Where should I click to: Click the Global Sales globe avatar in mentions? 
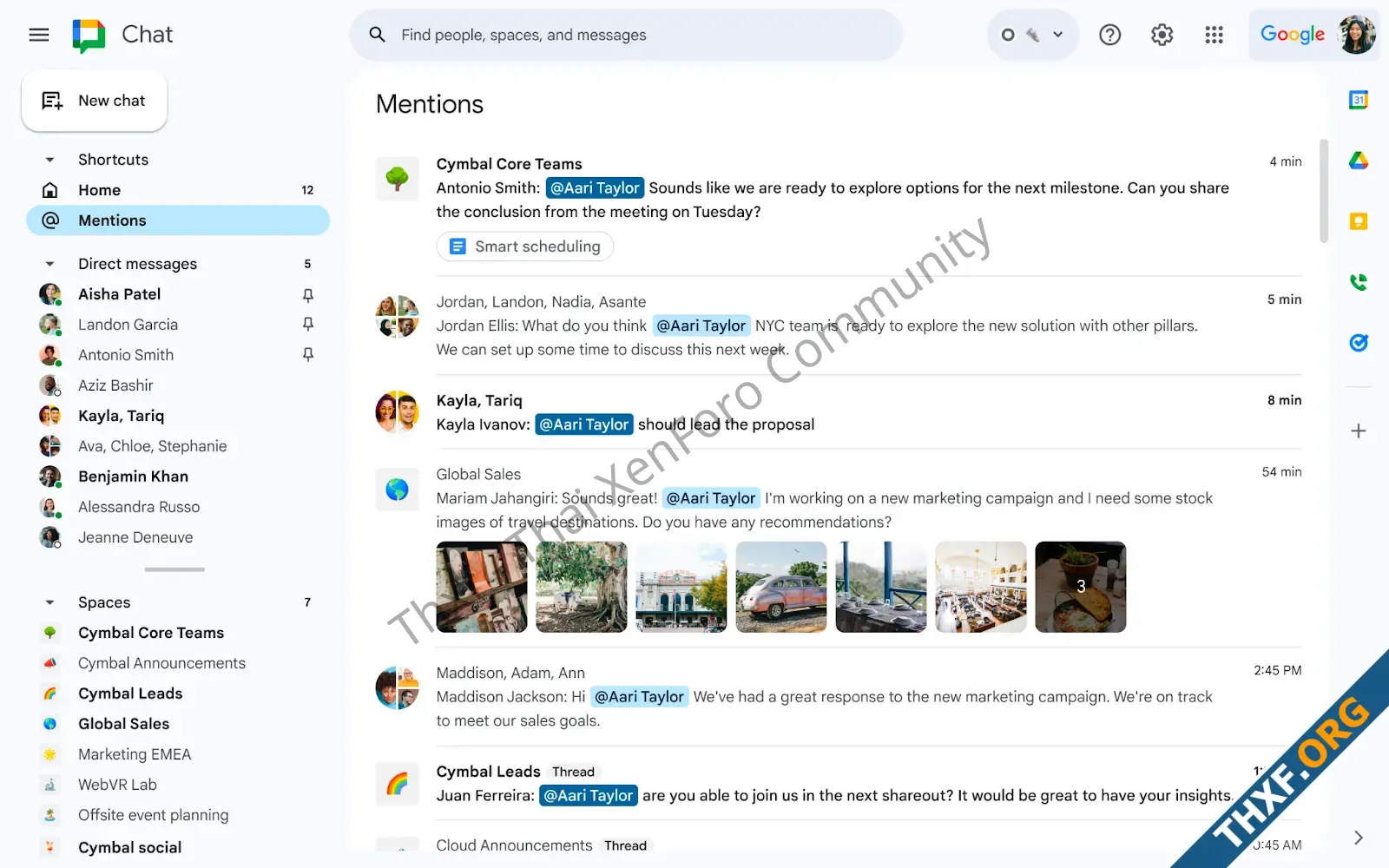398,490
